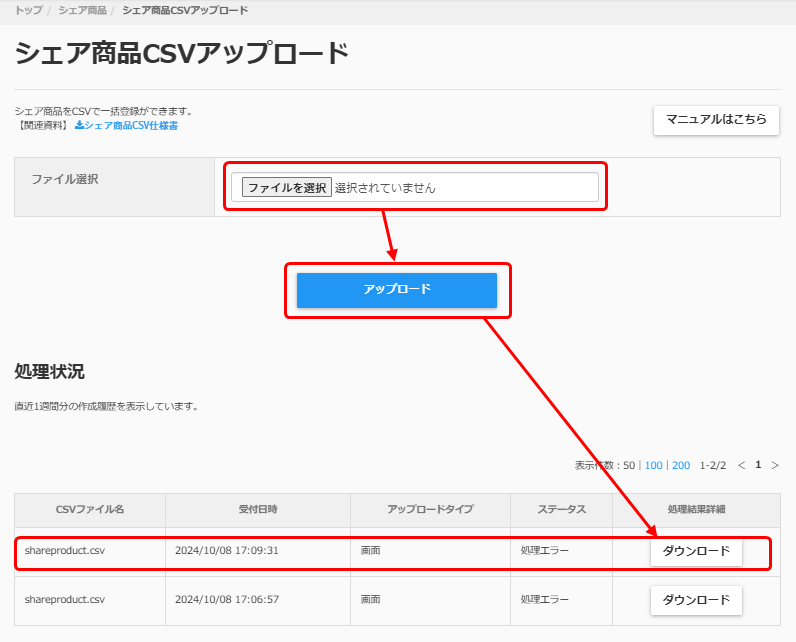This screenshot has width=796, height=642.
Task: Set display count to 50
Action: pyautogui.click(x=630, y=465)
